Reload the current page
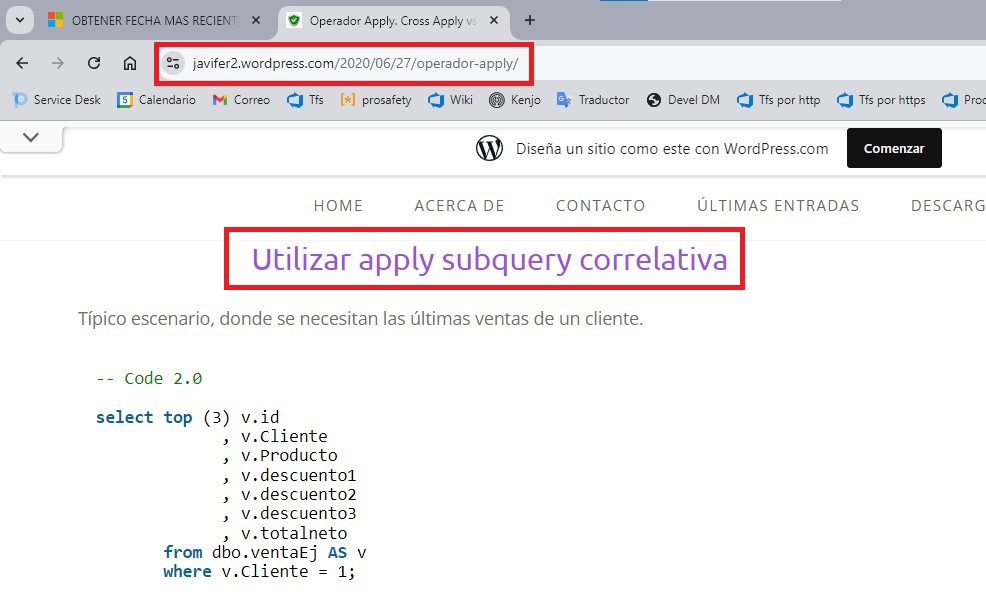 pos(94,62)
